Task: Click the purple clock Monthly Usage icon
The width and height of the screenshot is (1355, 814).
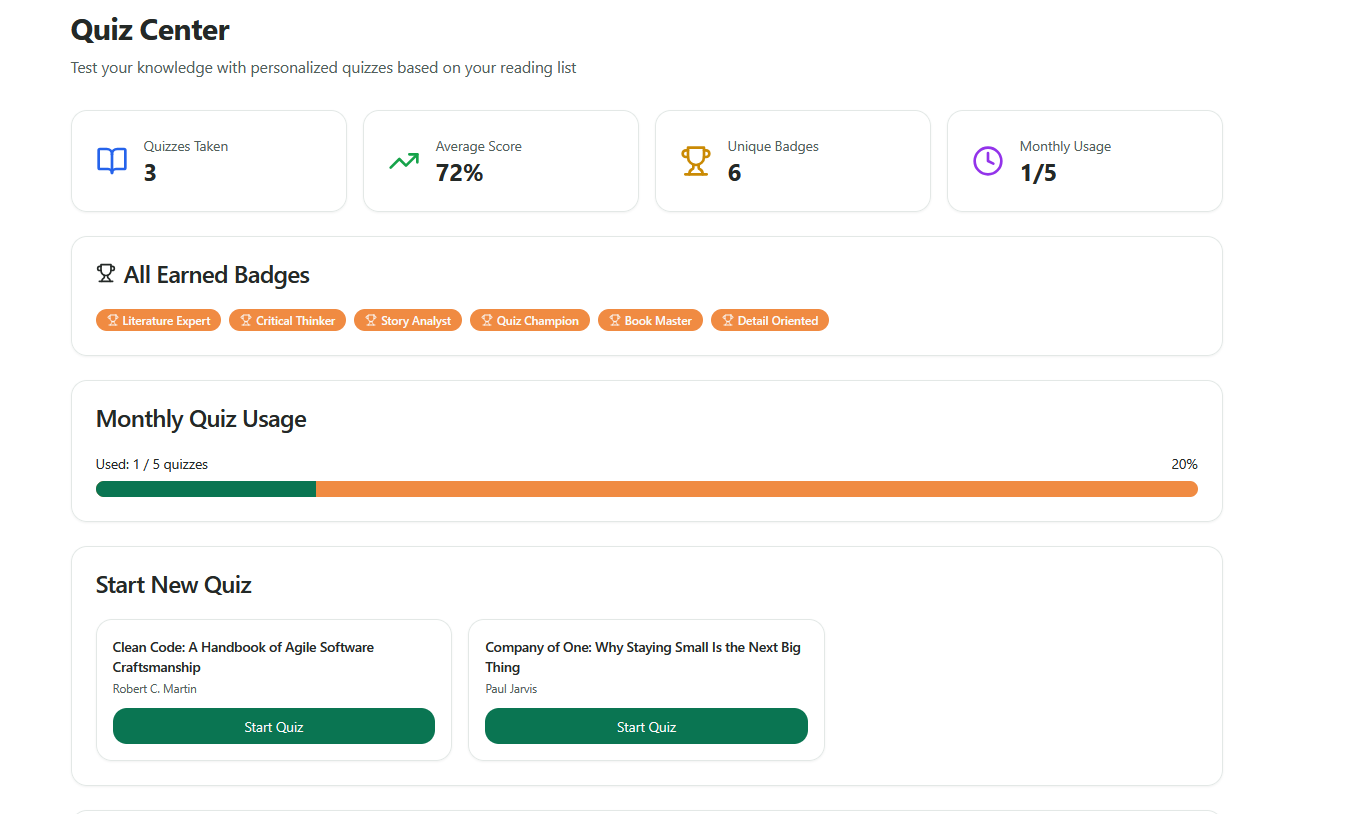Action: tap(988, 161)
